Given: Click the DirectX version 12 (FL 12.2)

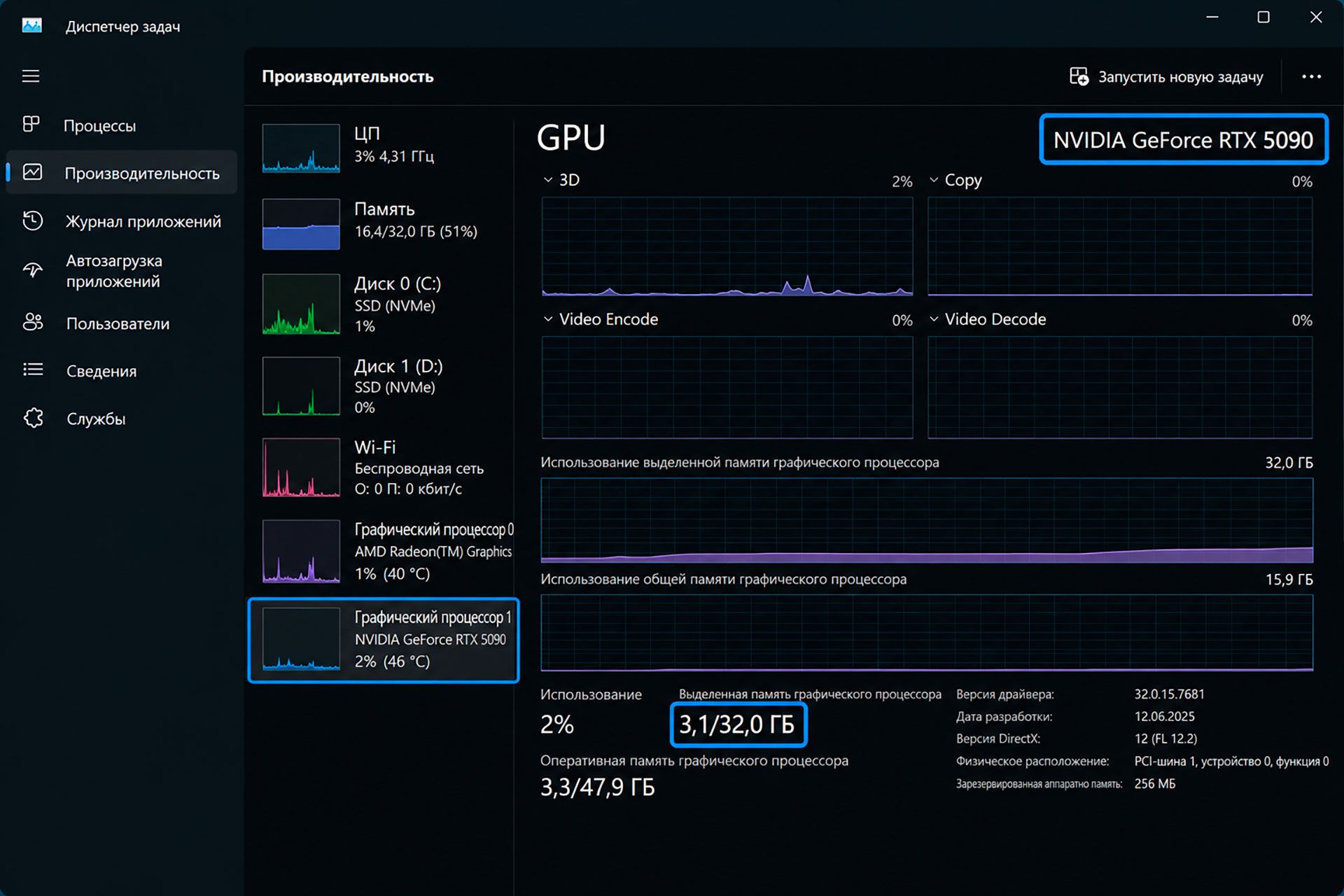Looking at the screenshot, I should click(x=1165, y=738).
